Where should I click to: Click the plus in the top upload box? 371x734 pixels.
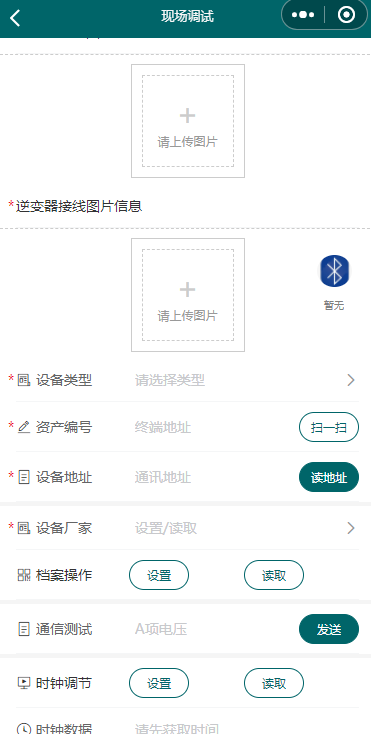pyautogui.click(x=188, y=116)
